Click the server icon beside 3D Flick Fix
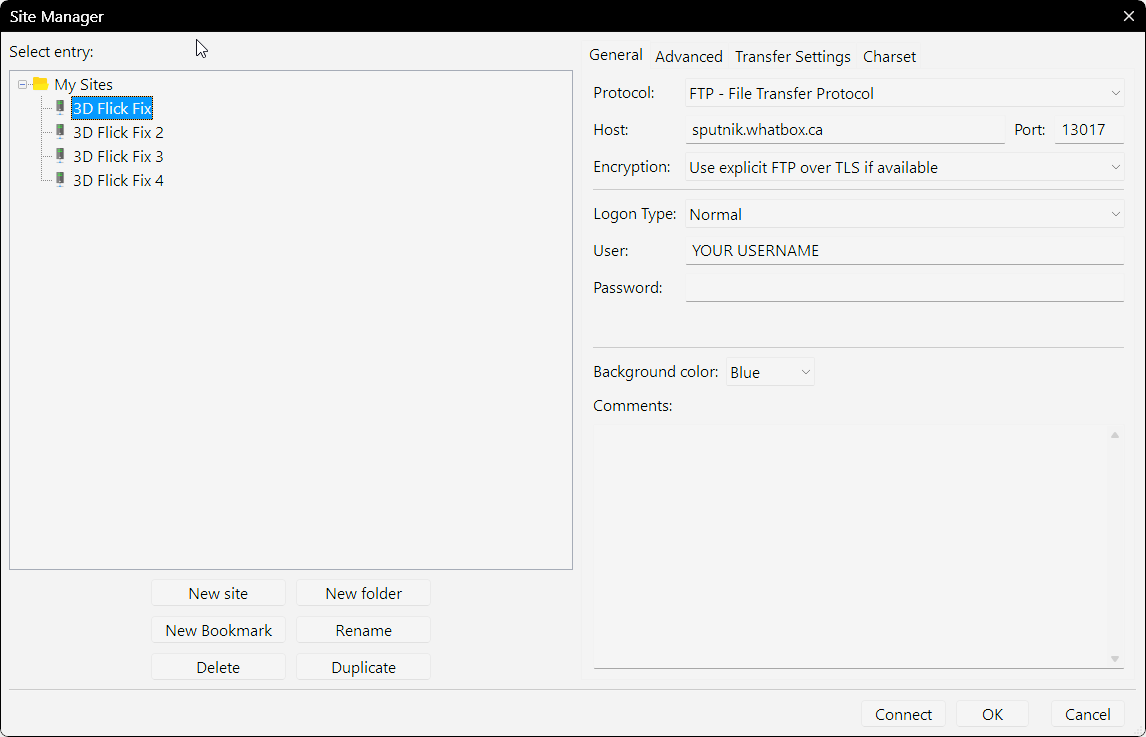Image resolution: width=1146 pixels, height=737 pixels. click(60, 108)
